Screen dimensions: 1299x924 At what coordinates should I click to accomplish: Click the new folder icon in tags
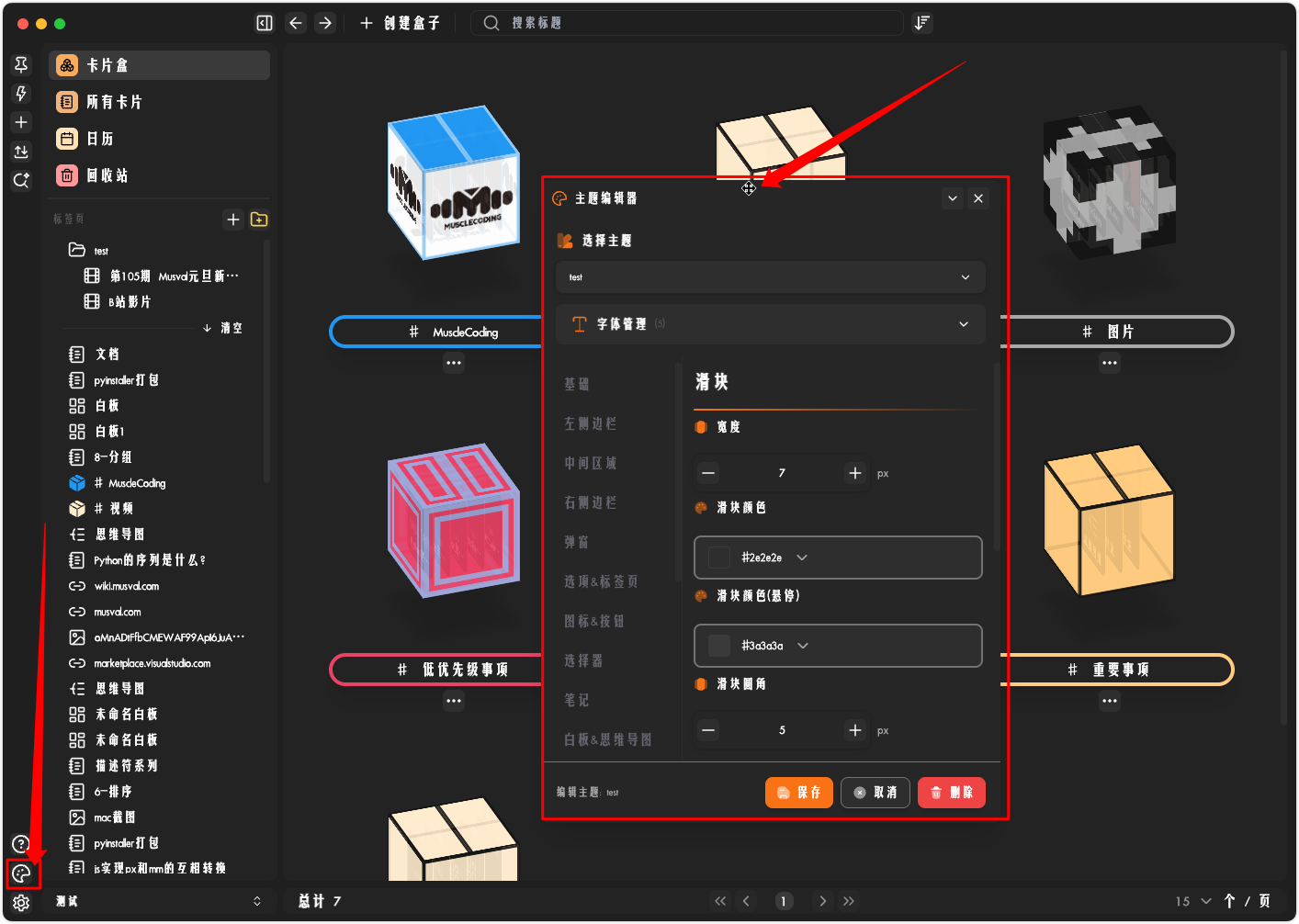point(259,220)
